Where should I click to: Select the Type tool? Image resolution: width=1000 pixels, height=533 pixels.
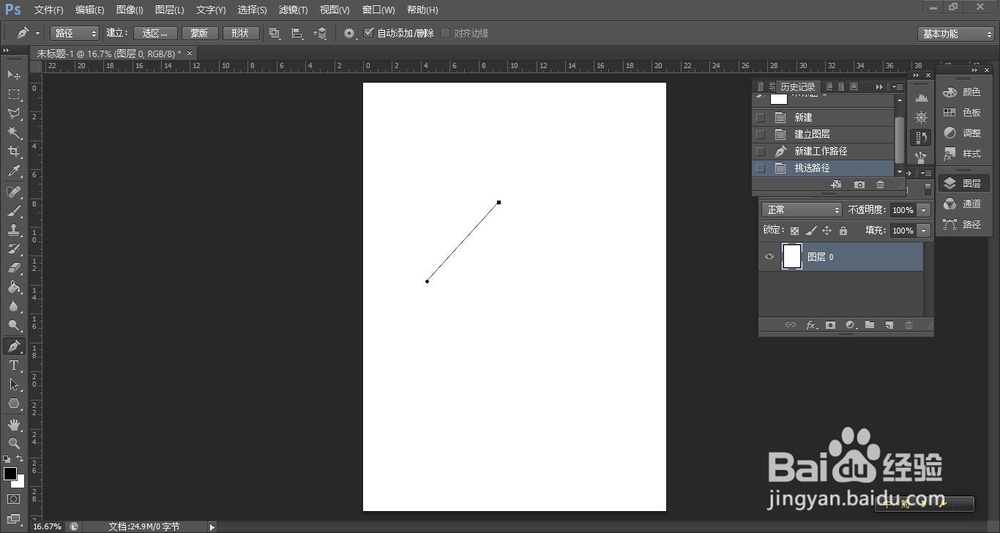(13, 365)
